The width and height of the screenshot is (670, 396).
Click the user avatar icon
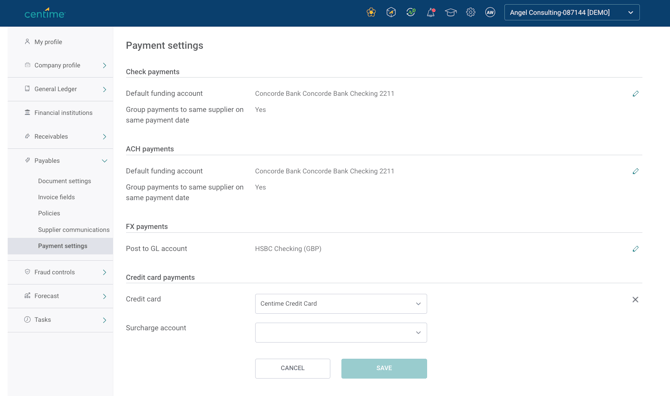point(490,12)
